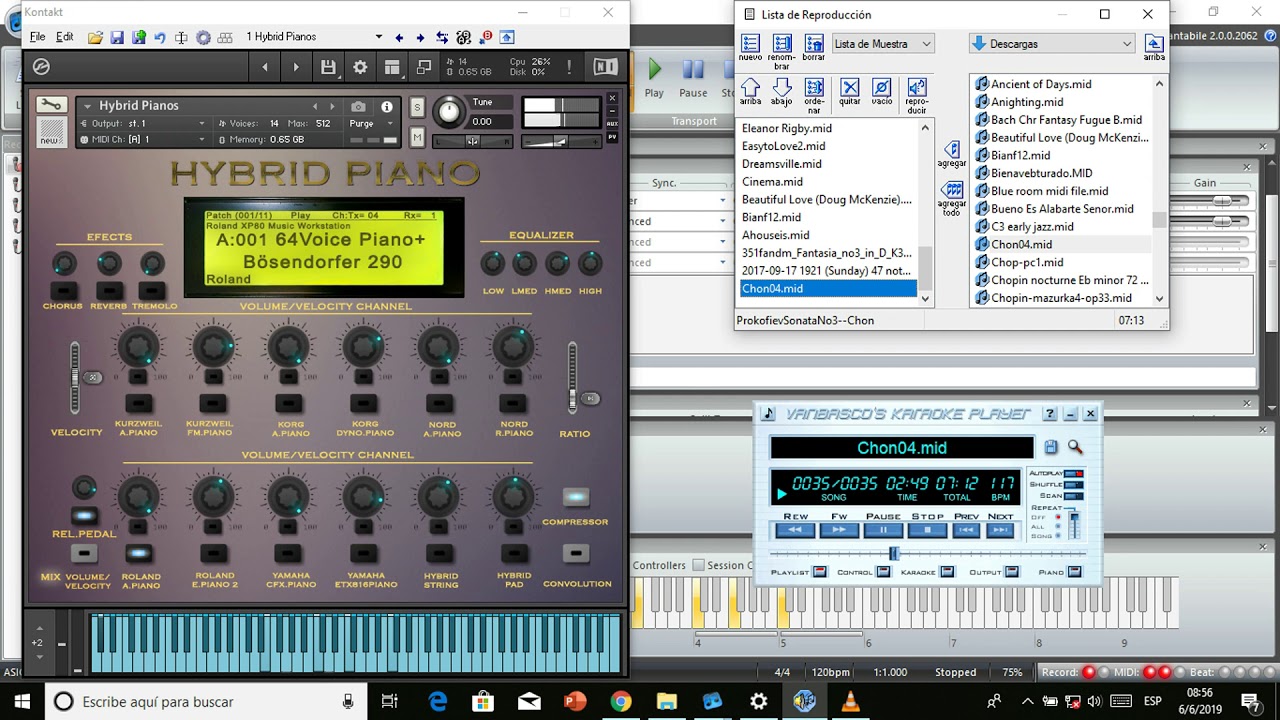Open 'Descargas' folder dropdown
The image size is (1280, 720).
pyautogui.click(x=1052, y=44)
